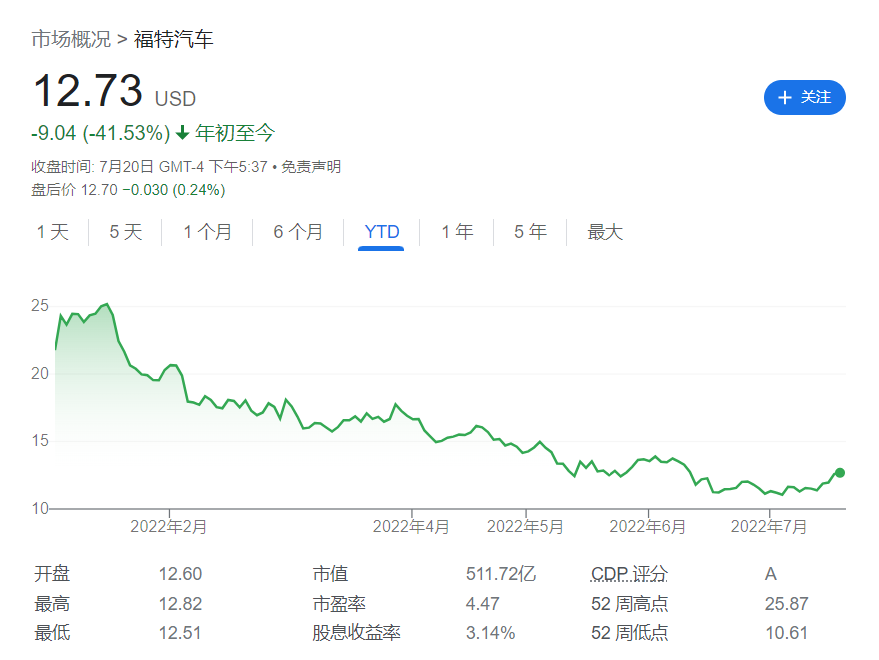The width and height of the screenshot is (879, 660).
Task: Click the 25 y-axis label
Action: tap(40, 306)
